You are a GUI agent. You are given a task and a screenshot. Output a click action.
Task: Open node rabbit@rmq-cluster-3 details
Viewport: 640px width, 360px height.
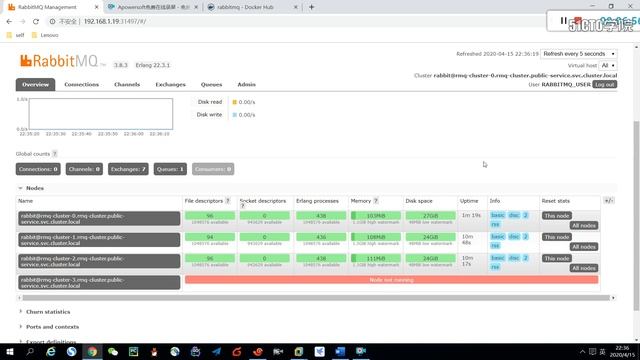point(99,282)
